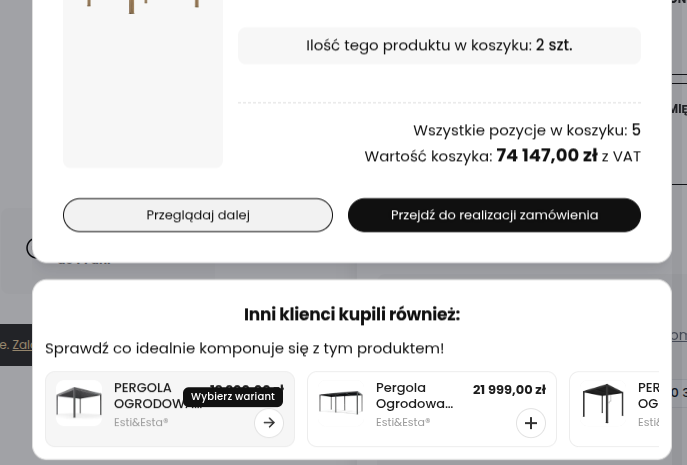
Task: Click the added product image with wooden legs
Action: point(143,83)
